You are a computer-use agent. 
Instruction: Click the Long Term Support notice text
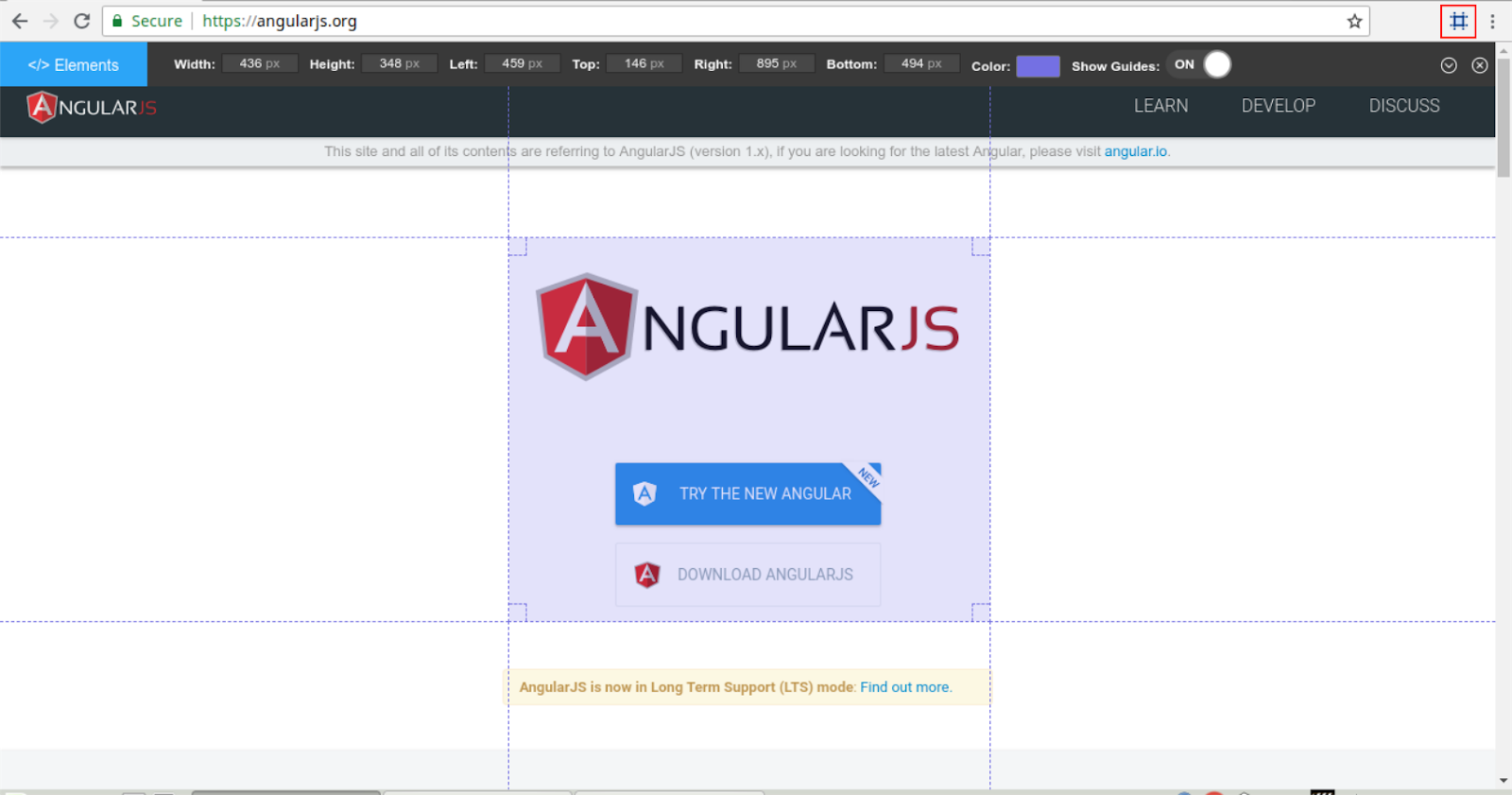(x=687, y=687)
